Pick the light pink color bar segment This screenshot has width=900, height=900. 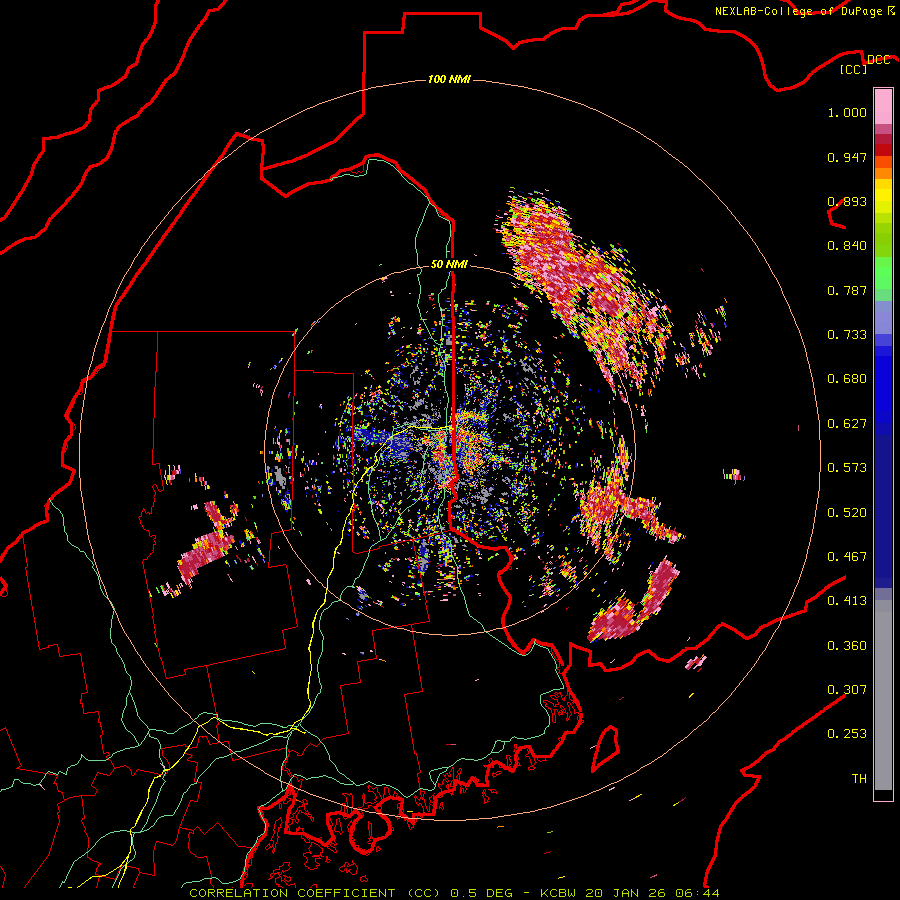point(883,107)
